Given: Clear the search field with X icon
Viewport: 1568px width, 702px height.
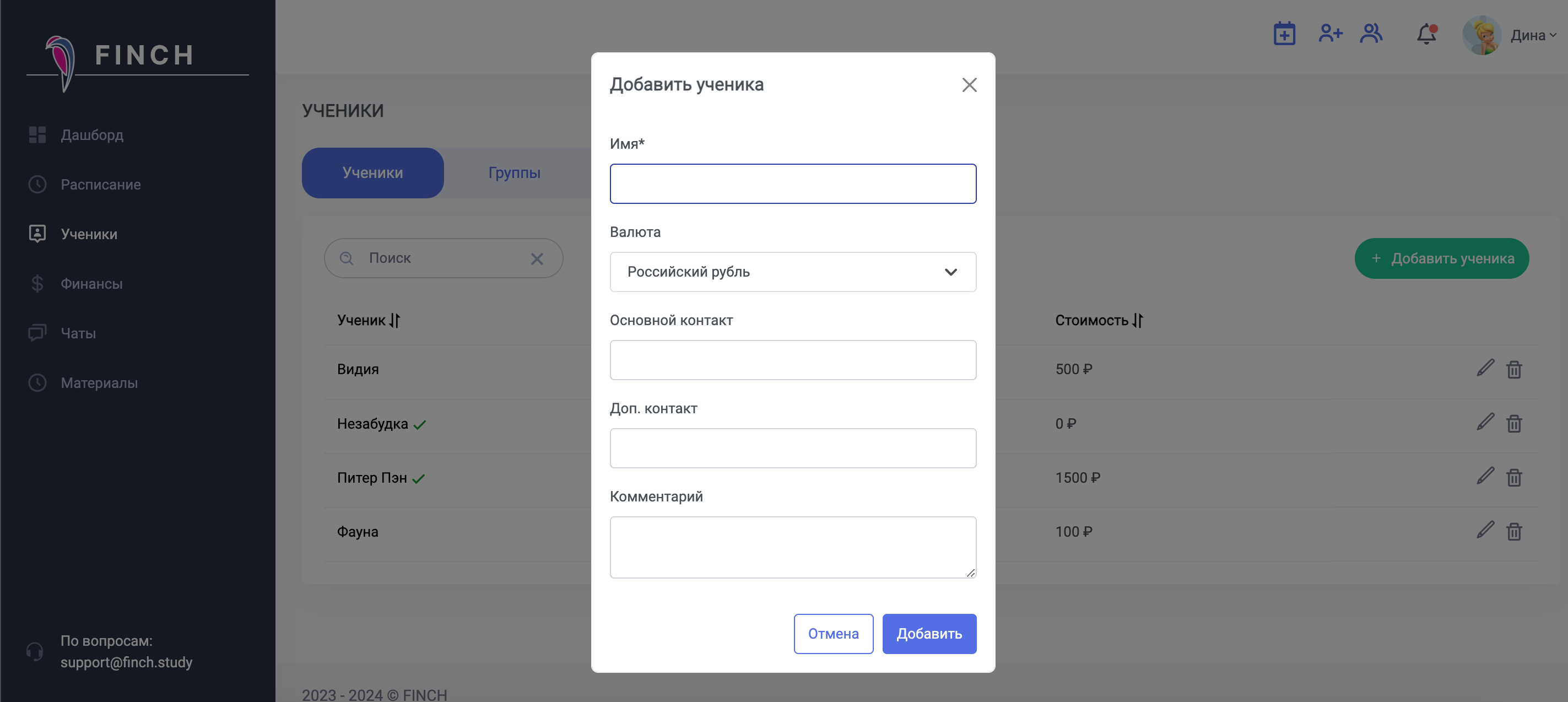Looking at the screenshot, I should pyautogui.click(x=536, y=259).
